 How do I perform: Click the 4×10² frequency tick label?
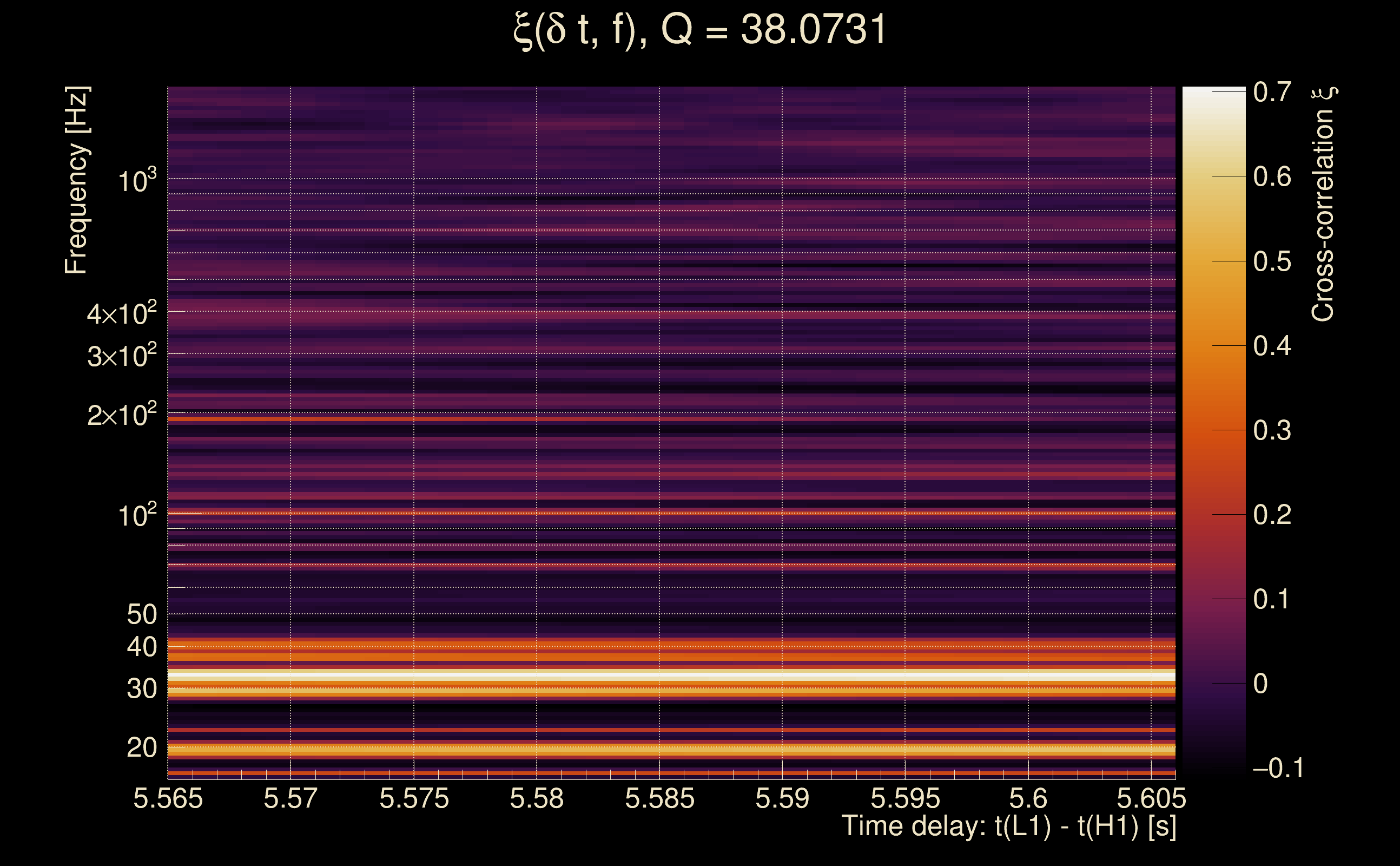click(x=121, y=314)
